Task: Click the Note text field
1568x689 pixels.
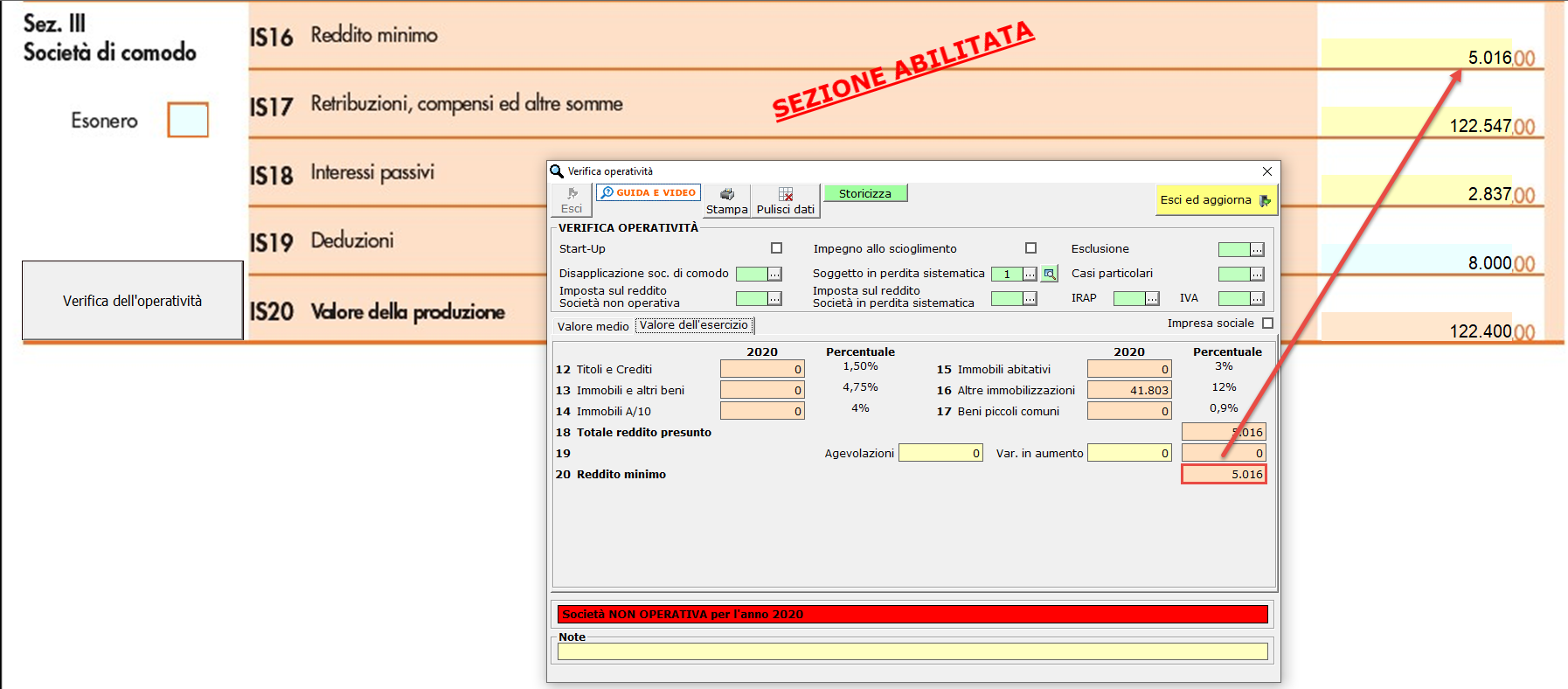Action: (x=912, y=651)
